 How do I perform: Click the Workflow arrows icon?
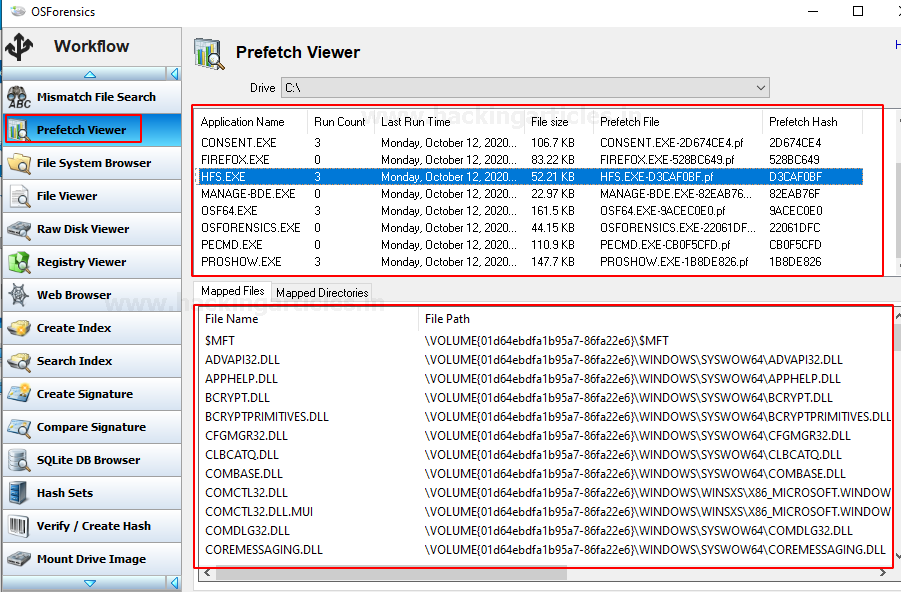pos(20,47)
